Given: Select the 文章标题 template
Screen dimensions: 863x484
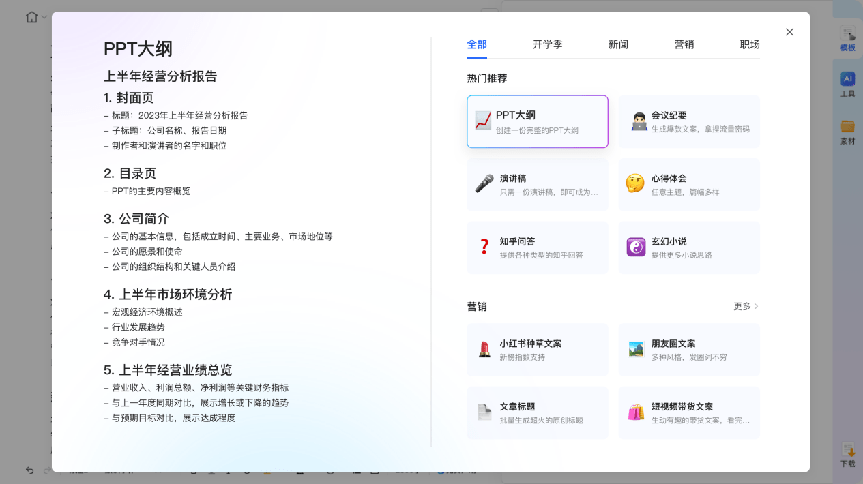Looking at the screenshot, I should tap(537, 412).
